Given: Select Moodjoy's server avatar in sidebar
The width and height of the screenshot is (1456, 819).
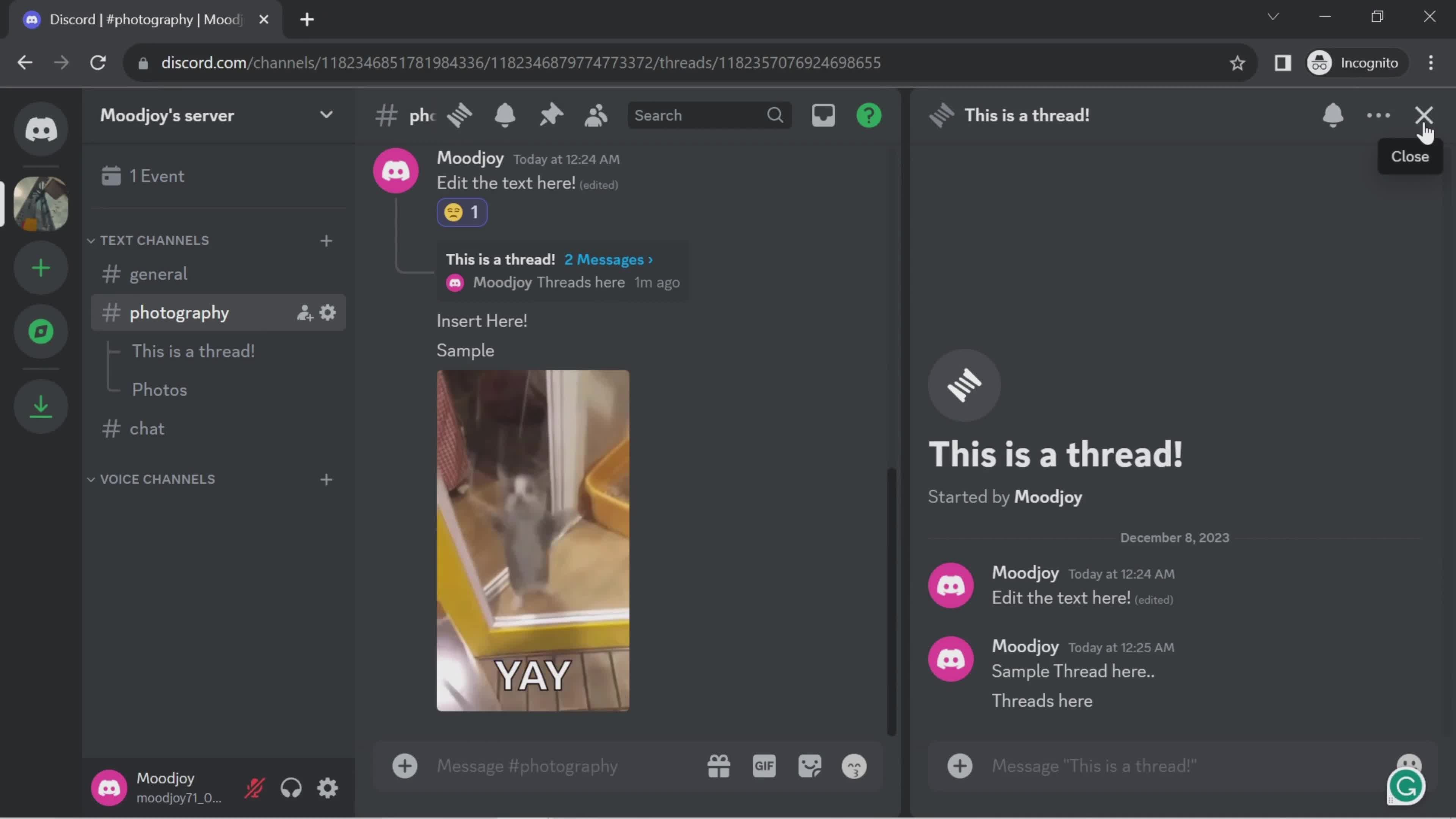Looking at the screenshot, I should [x=41, y=204].
